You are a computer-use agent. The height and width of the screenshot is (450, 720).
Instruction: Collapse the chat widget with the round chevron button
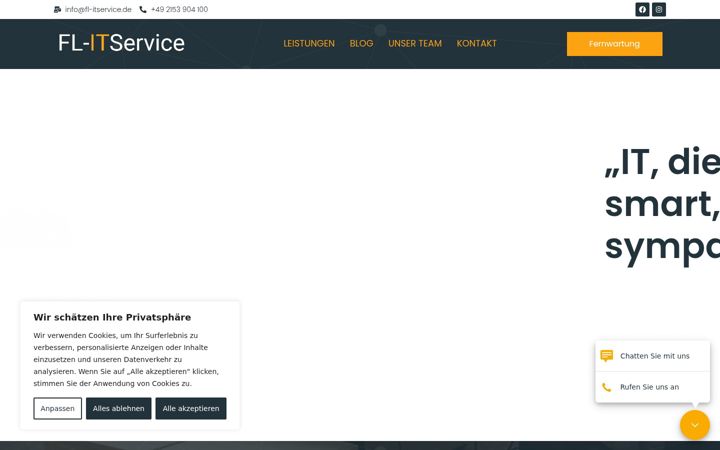click(x=695, y=425)
